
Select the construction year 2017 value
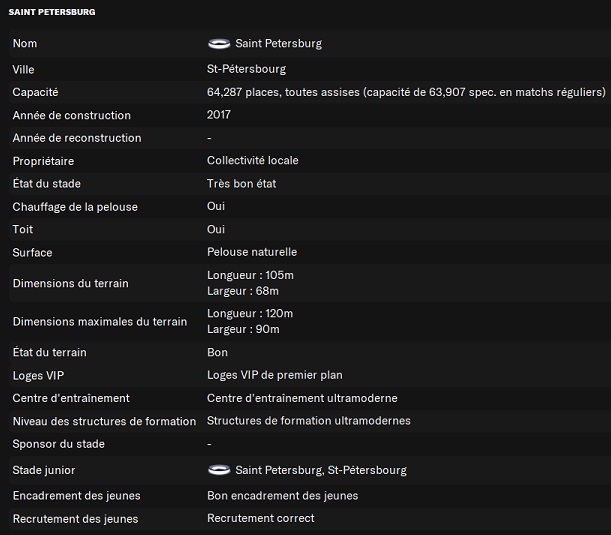click(x=219, y=115)
